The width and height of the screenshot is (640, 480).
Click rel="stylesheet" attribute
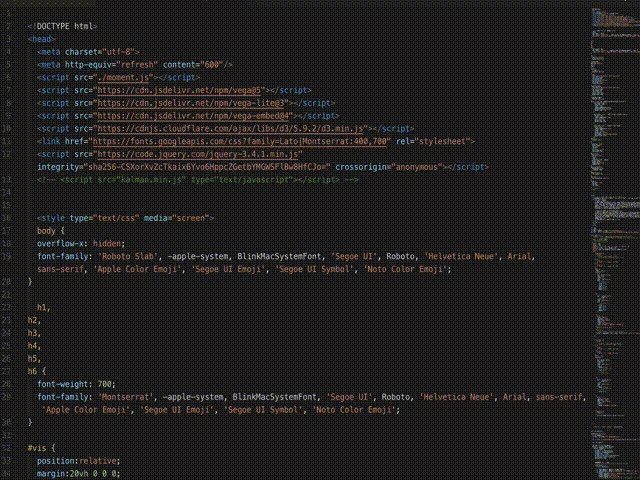click(x=433, y=141)
